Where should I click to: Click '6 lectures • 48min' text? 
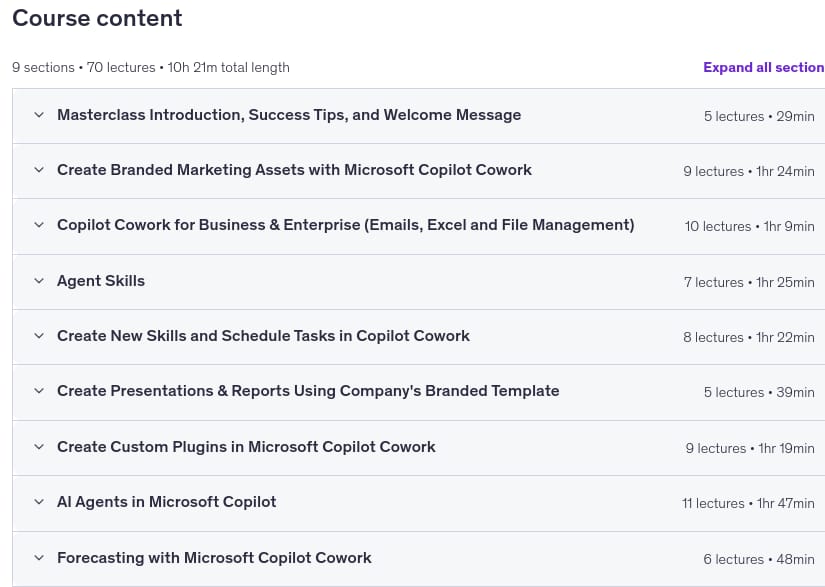(x=759, y=559)
